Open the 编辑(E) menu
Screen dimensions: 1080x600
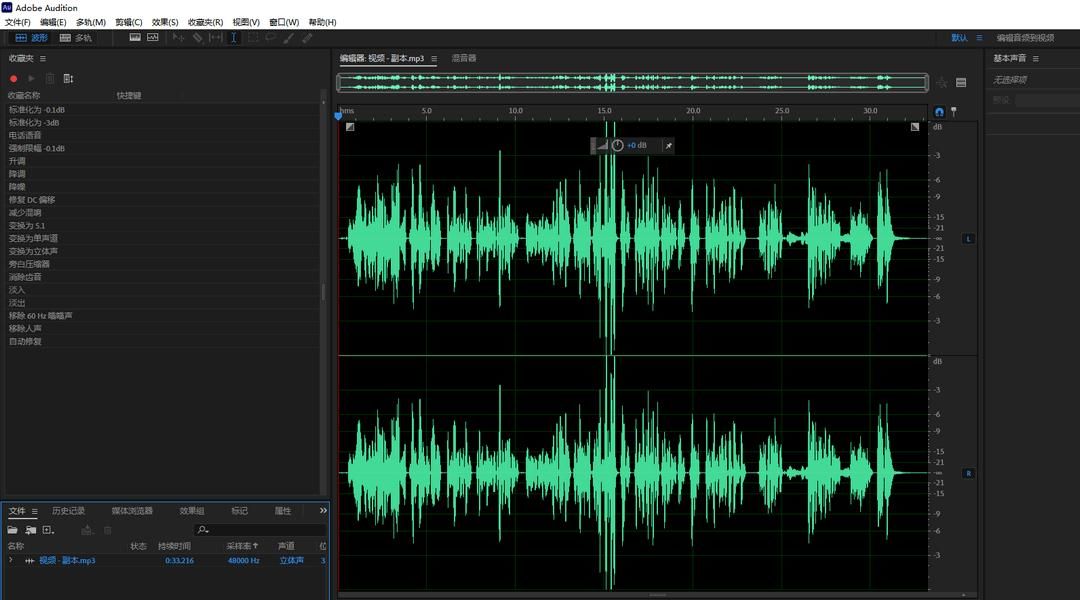coord(53,22)
